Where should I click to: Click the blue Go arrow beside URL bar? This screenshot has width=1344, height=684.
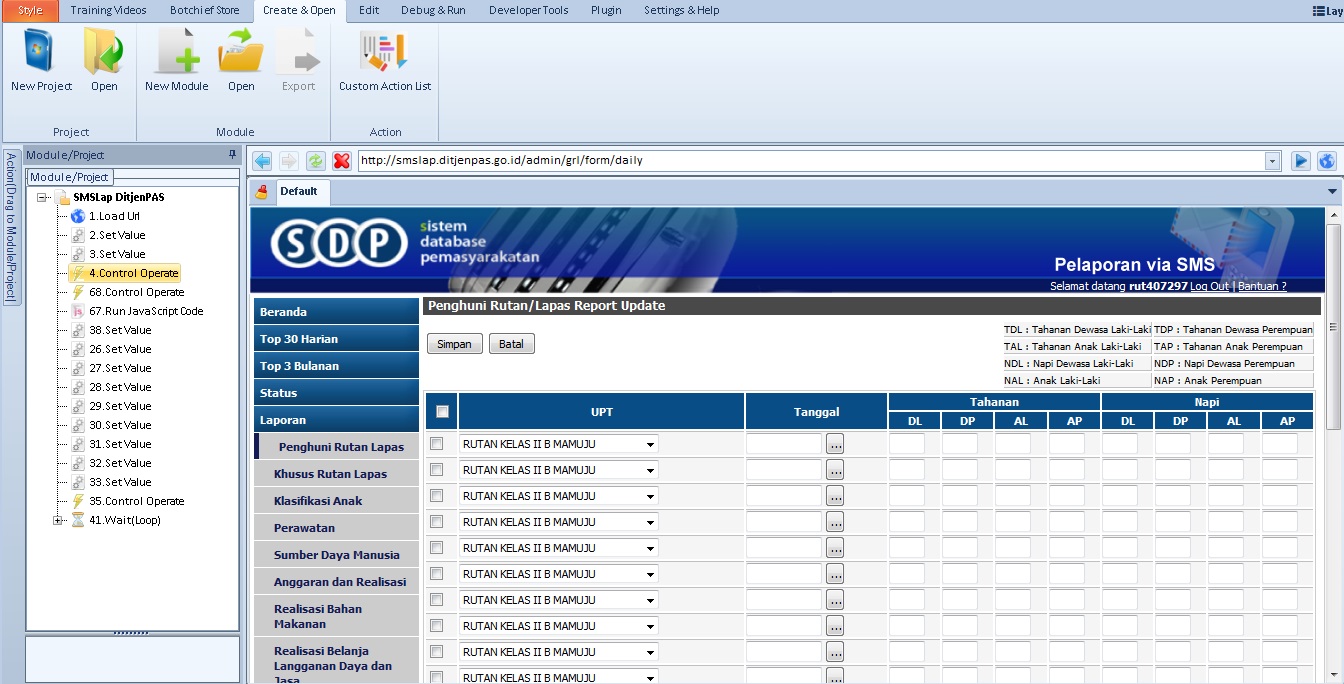[1301, 161]
